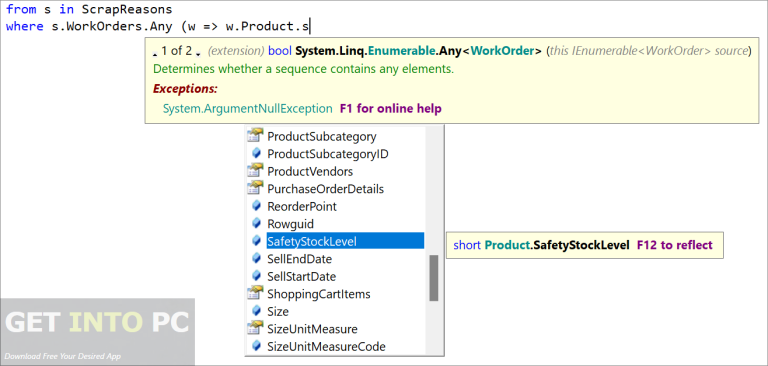
Task: Click the 'where' keyword in editor
Action: (x=25, y=26)
